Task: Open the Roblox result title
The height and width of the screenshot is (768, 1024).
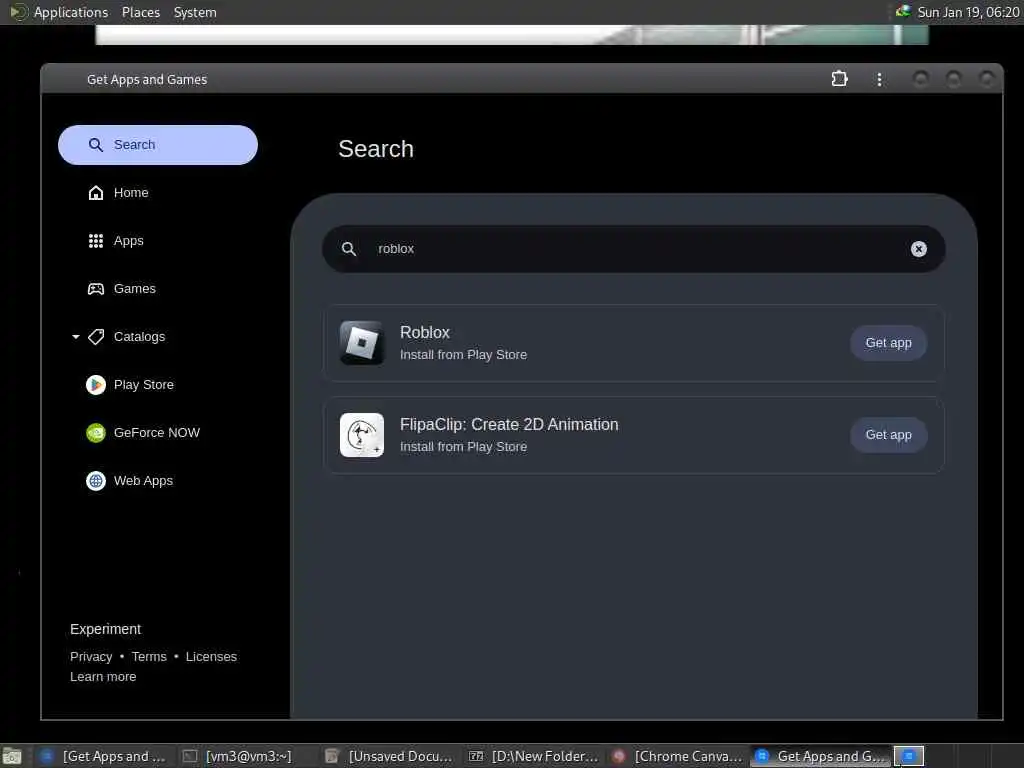Action: point(424,332)
